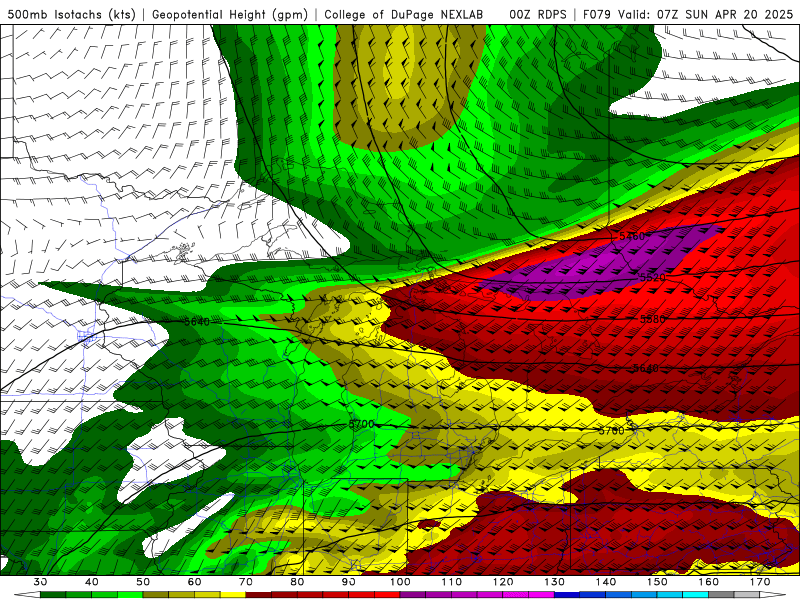Screen dimensions: 800x600
Task: Click the legend value 160
Action: point(709,582)
